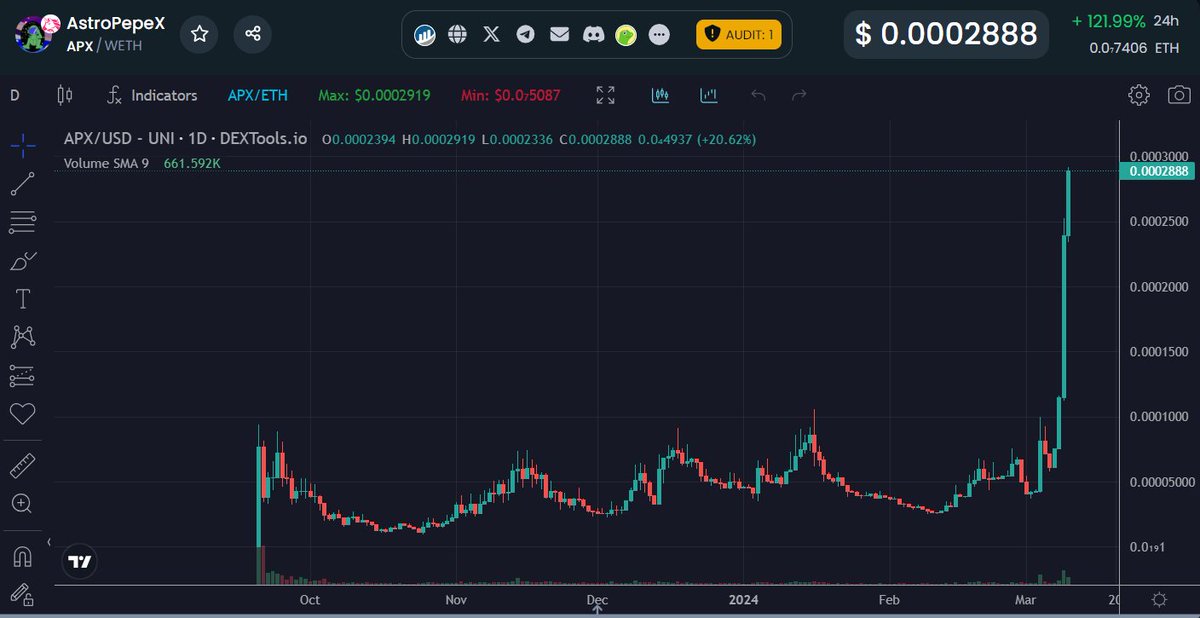Click the large $ 0.0002888 price display

946,34
